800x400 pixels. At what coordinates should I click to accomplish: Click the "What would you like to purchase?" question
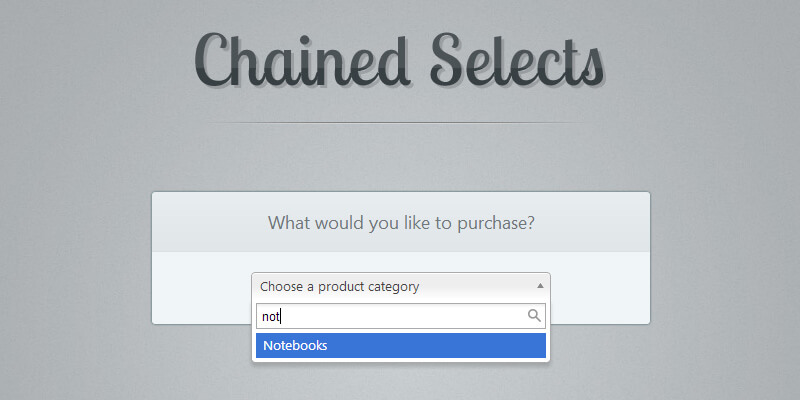[400, 223]
